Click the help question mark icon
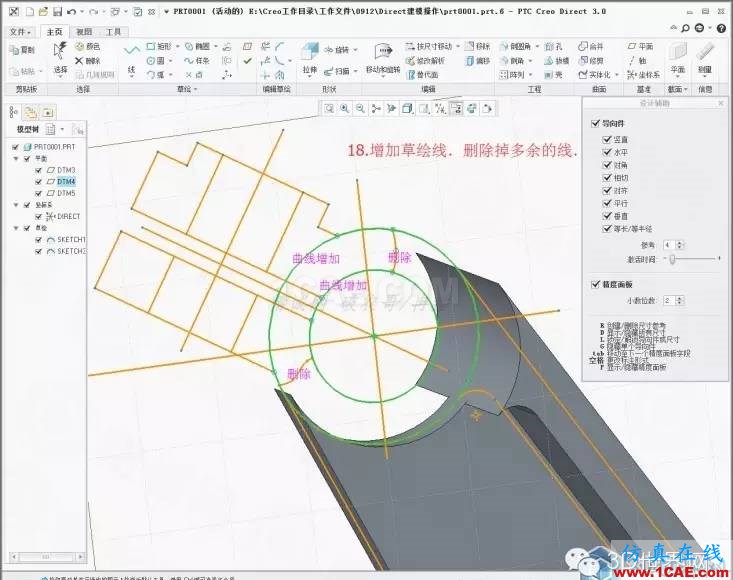 pyautogui.click(x=722, y=28)
